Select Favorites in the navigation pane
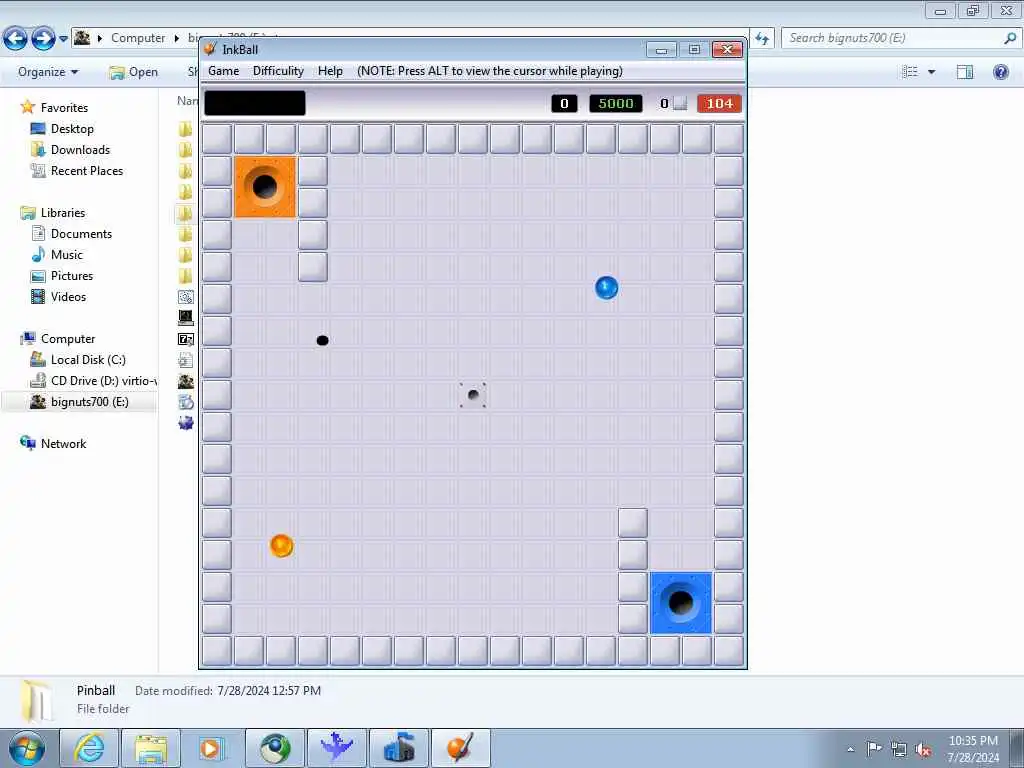This screenshot has width=1024, height=768. coord(64,108)
